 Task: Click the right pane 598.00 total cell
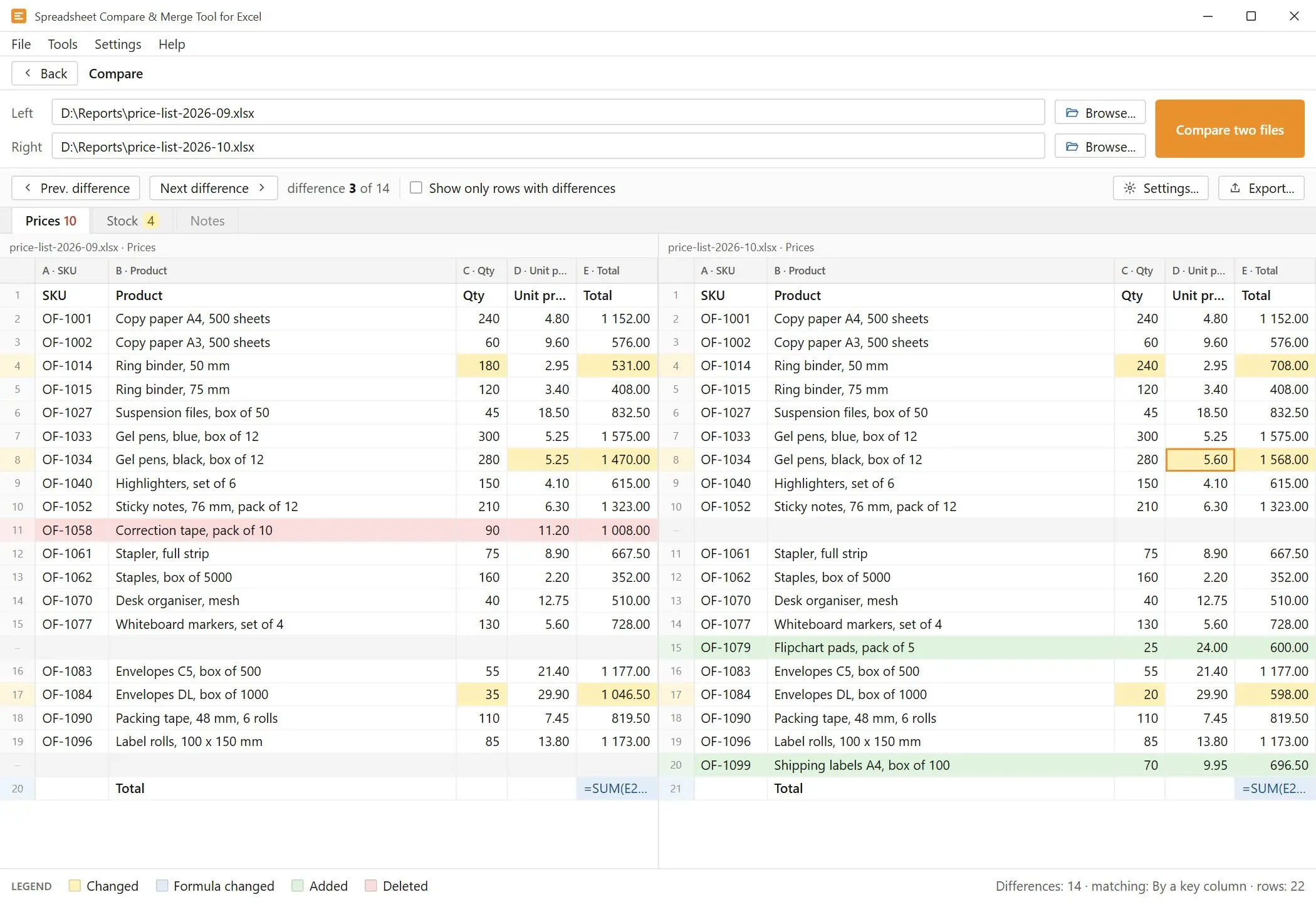1275,695
